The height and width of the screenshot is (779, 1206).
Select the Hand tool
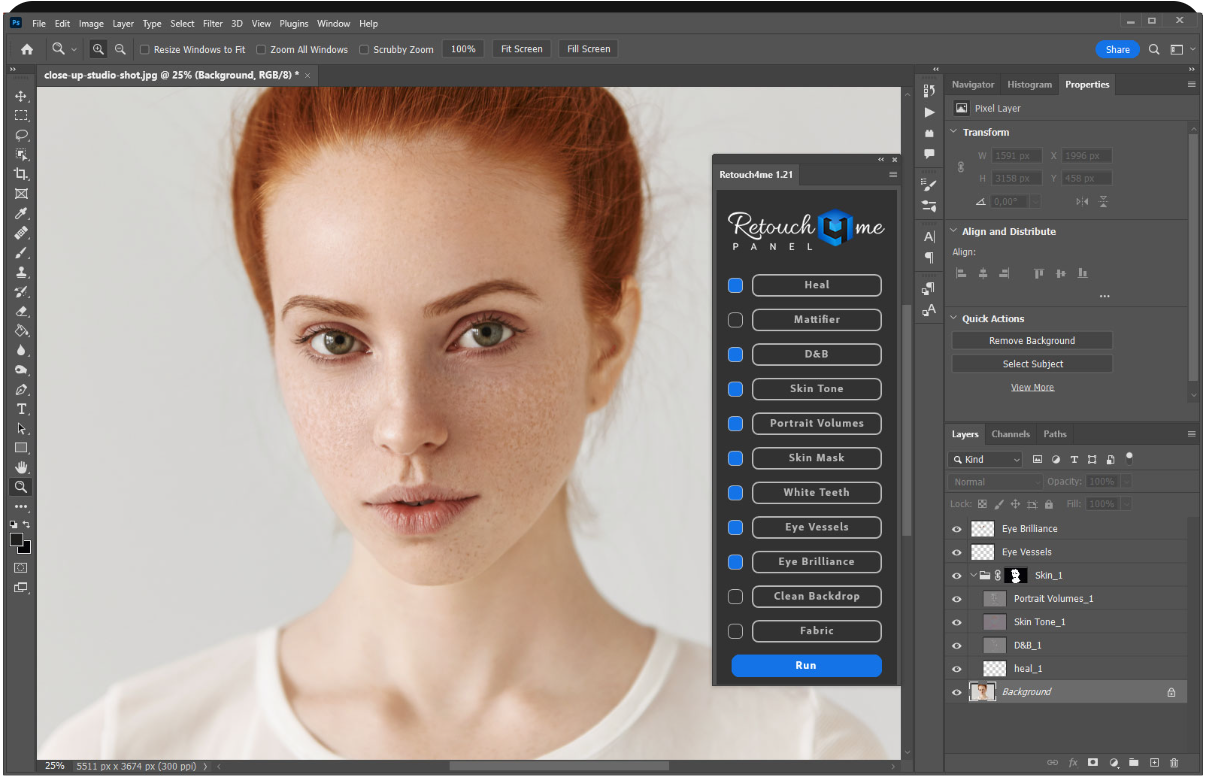click(21, 467)
